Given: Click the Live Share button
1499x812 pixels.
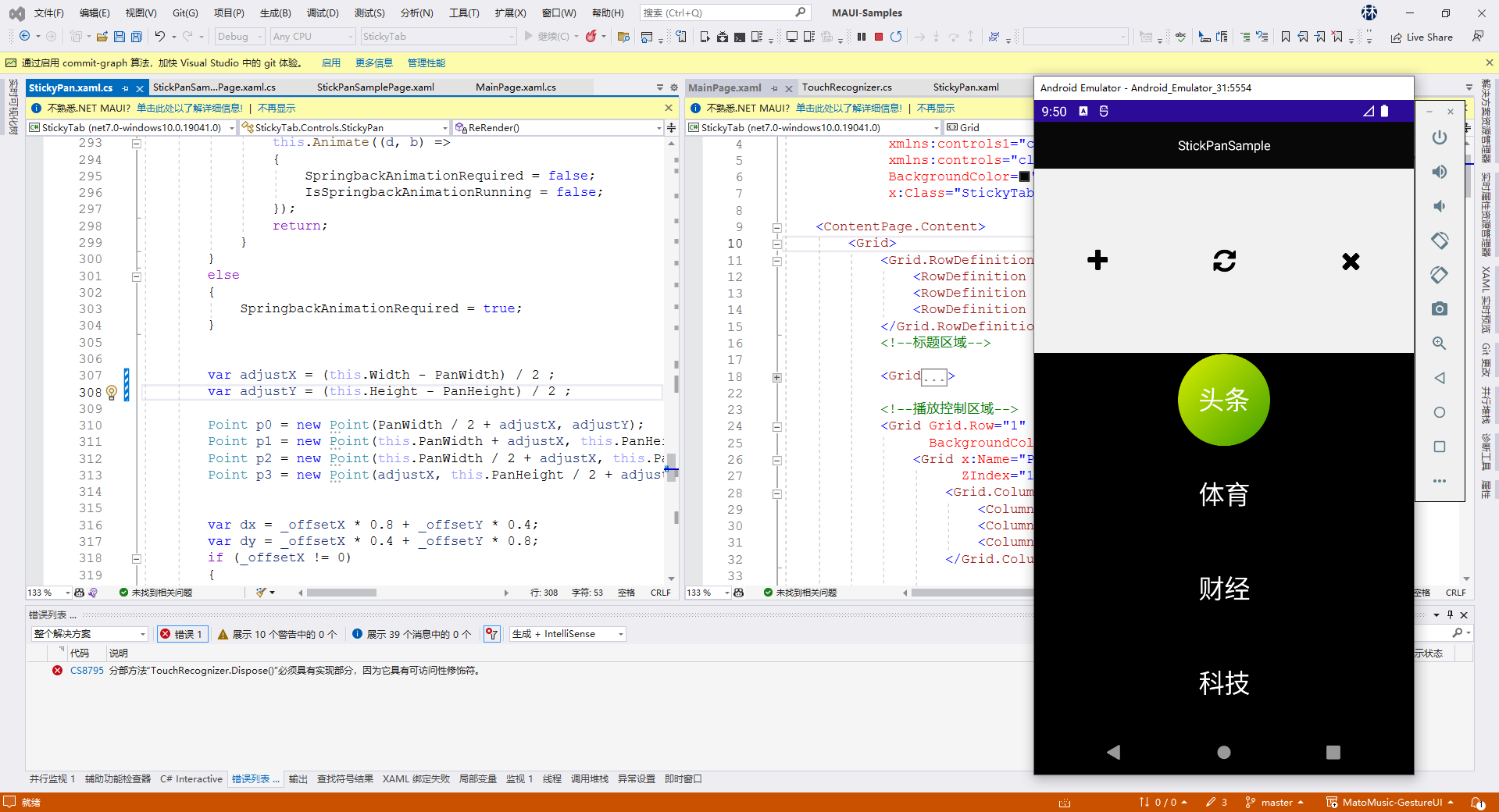Looking at the screenshot, I should pos(1422,37).
